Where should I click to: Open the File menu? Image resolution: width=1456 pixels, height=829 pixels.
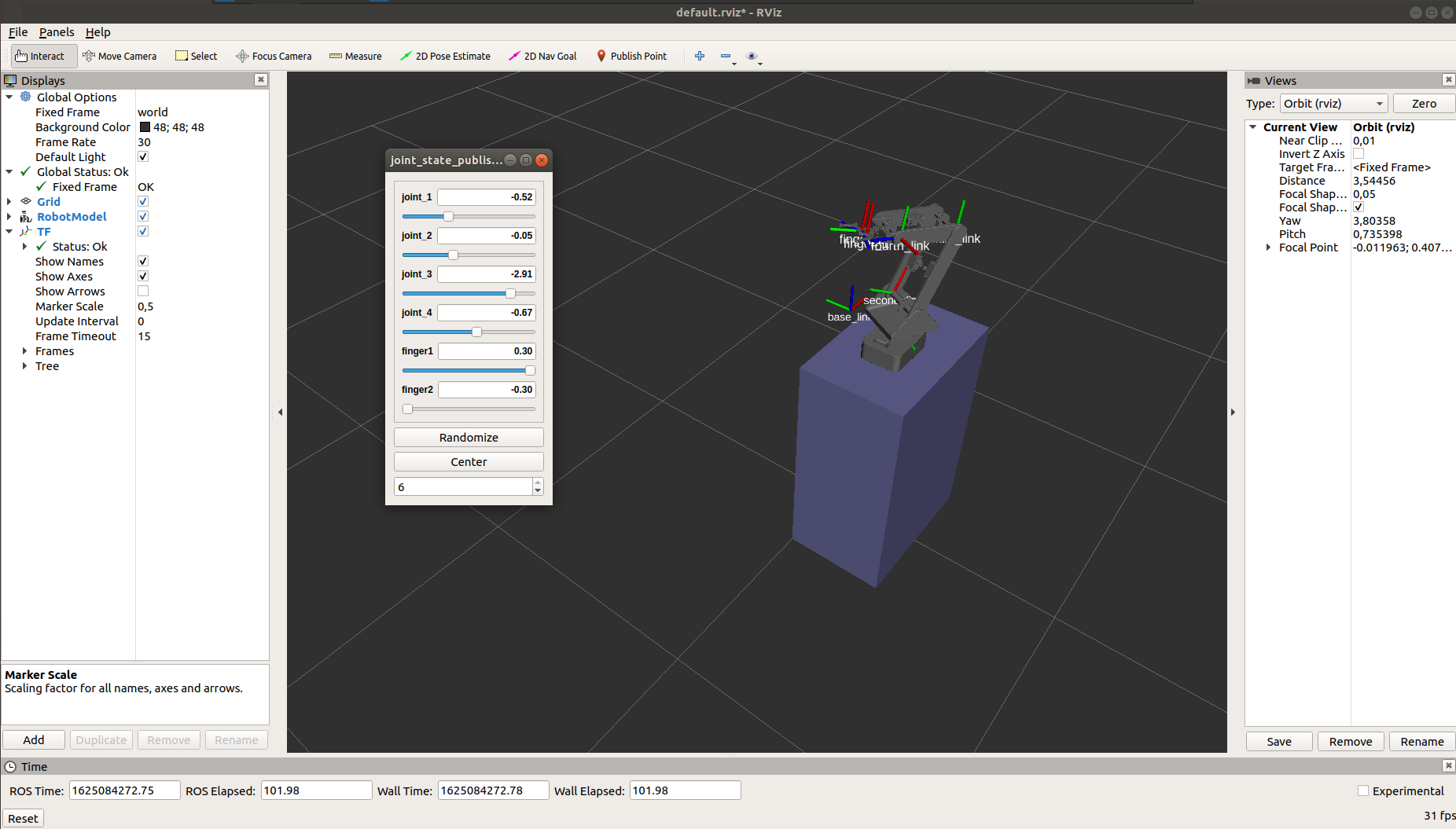(x=18, y=32)
